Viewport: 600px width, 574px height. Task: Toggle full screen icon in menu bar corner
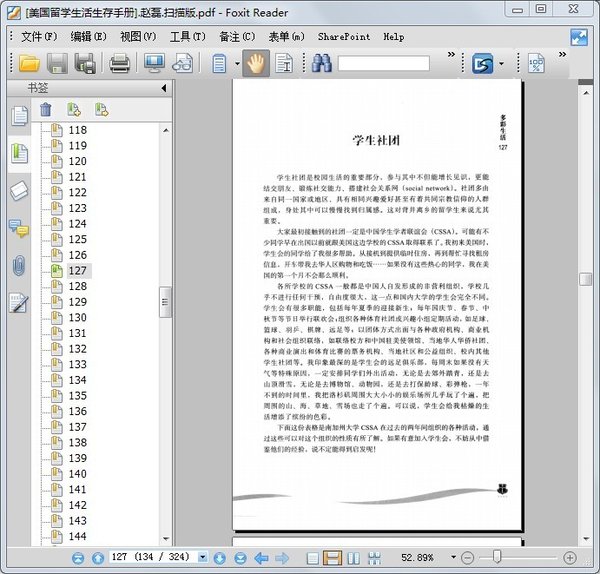579,38
